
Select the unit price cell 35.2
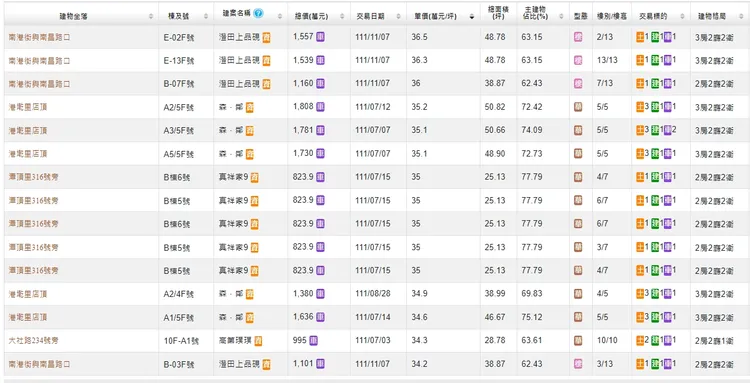tap(419, 107)
